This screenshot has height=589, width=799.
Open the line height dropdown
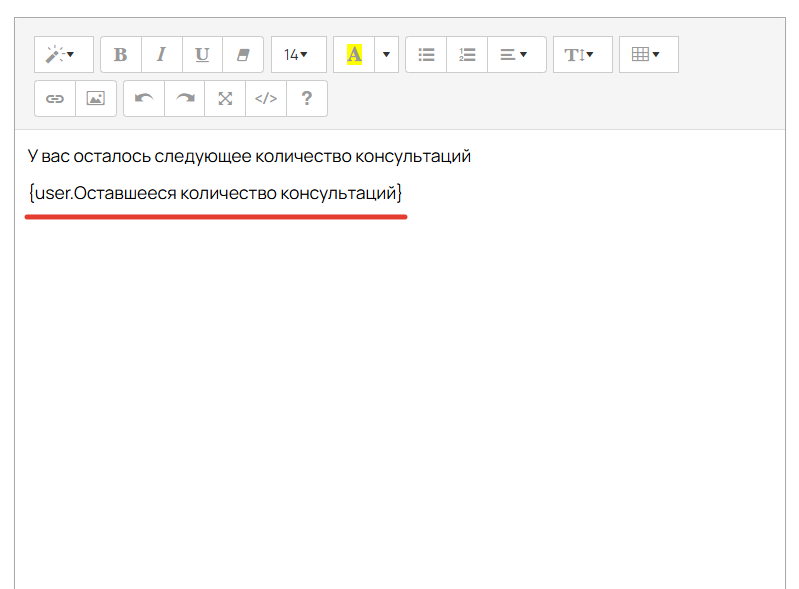coord(581,55)
